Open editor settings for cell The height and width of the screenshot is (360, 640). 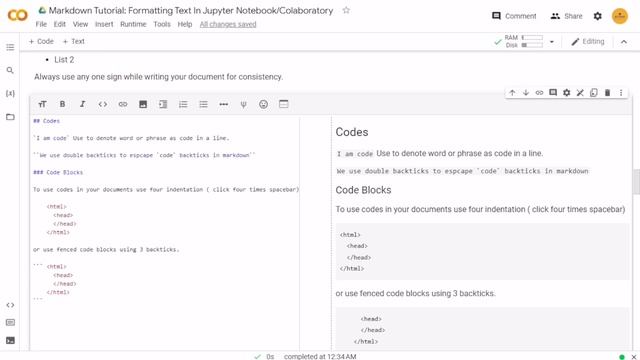tap(567, 93)
